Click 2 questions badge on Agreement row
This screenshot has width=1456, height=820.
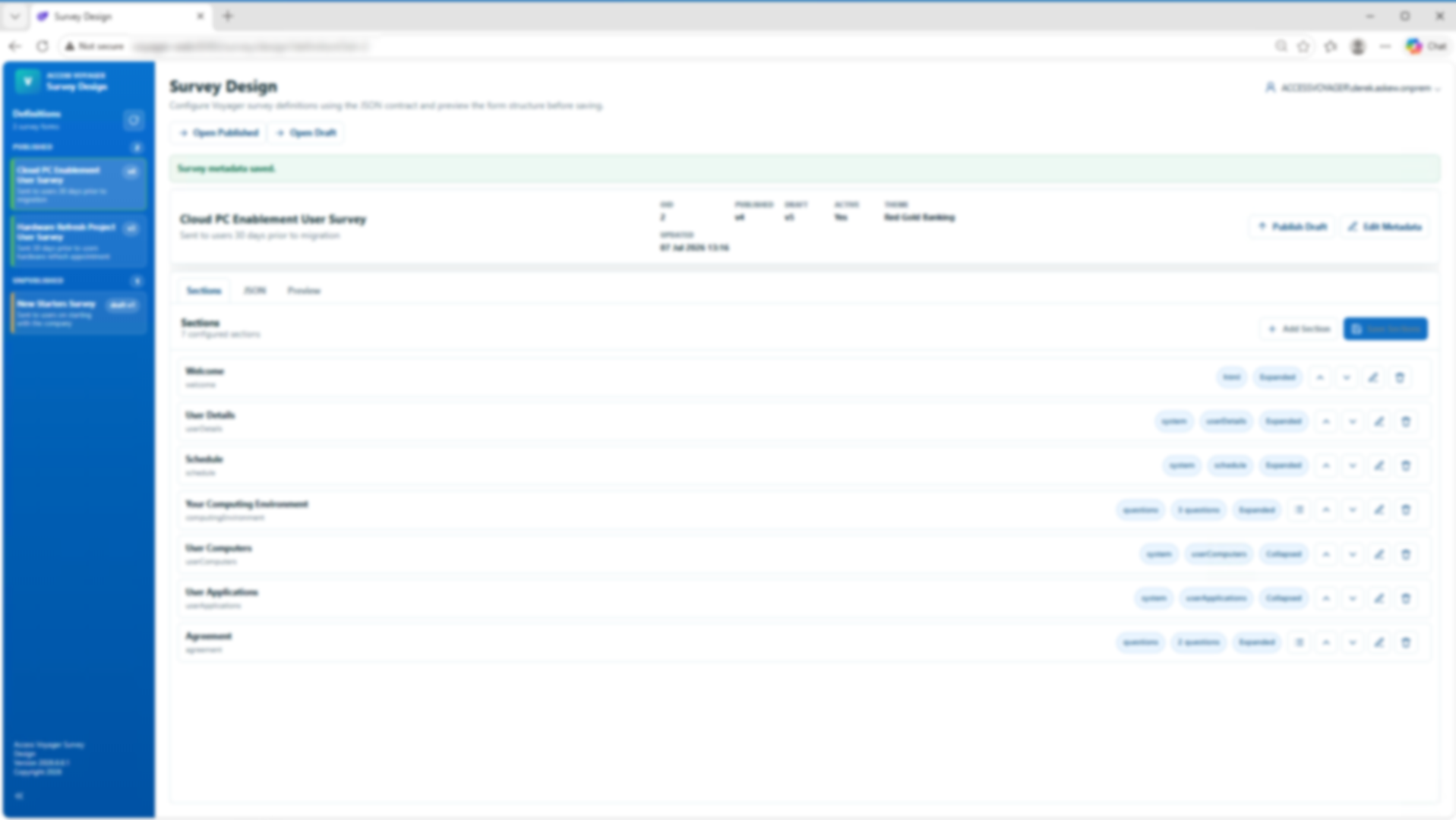(1199, 642)
